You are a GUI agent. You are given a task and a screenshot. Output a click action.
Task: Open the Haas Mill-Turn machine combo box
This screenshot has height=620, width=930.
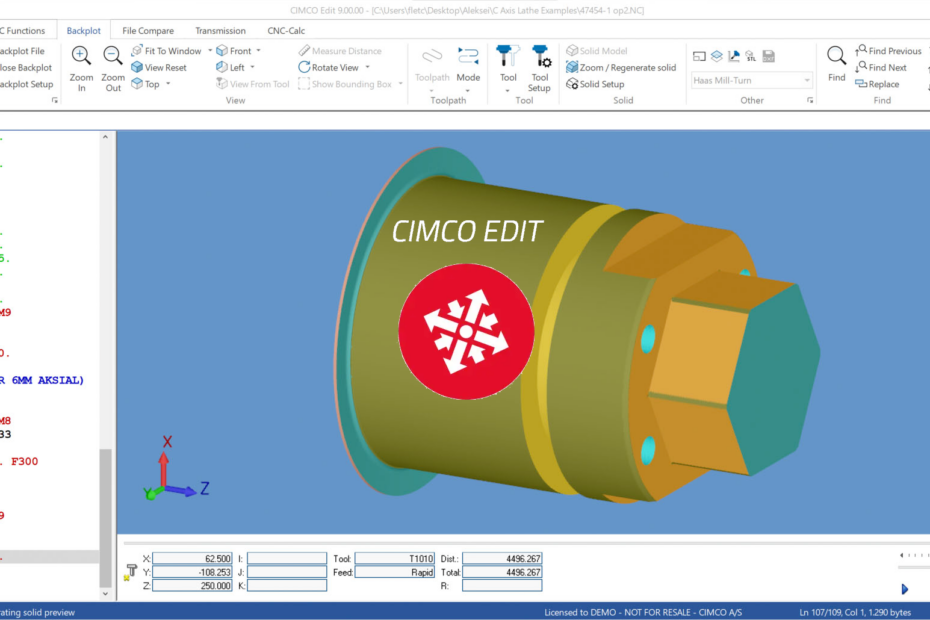click(x=751, y=80)
